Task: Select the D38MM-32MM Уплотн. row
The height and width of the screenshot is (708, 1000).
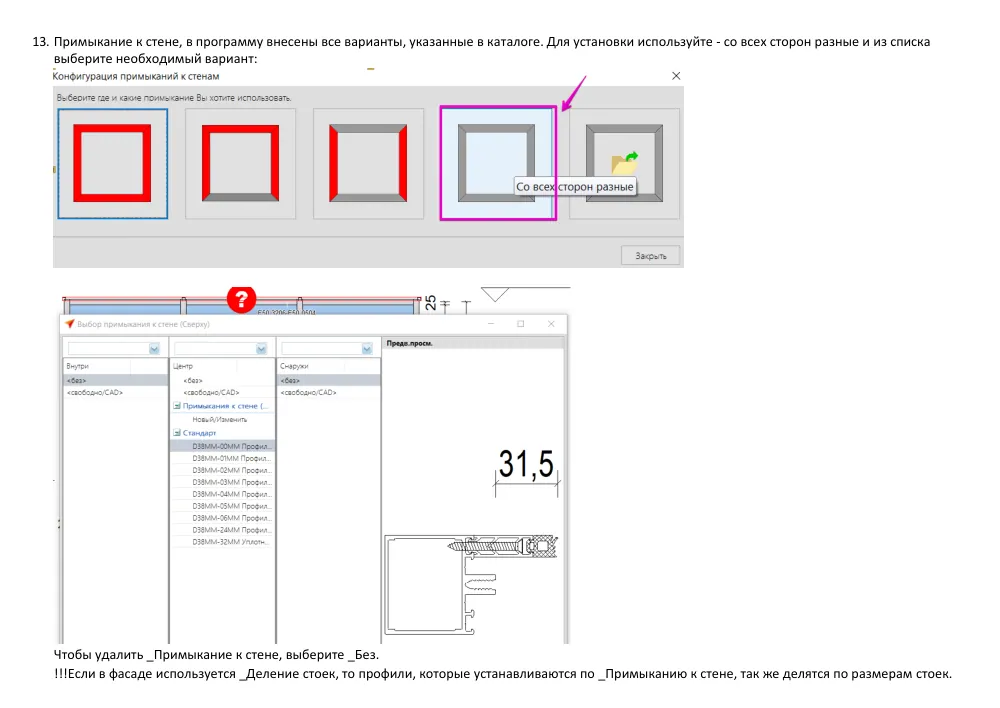Action: click(223, 542)
